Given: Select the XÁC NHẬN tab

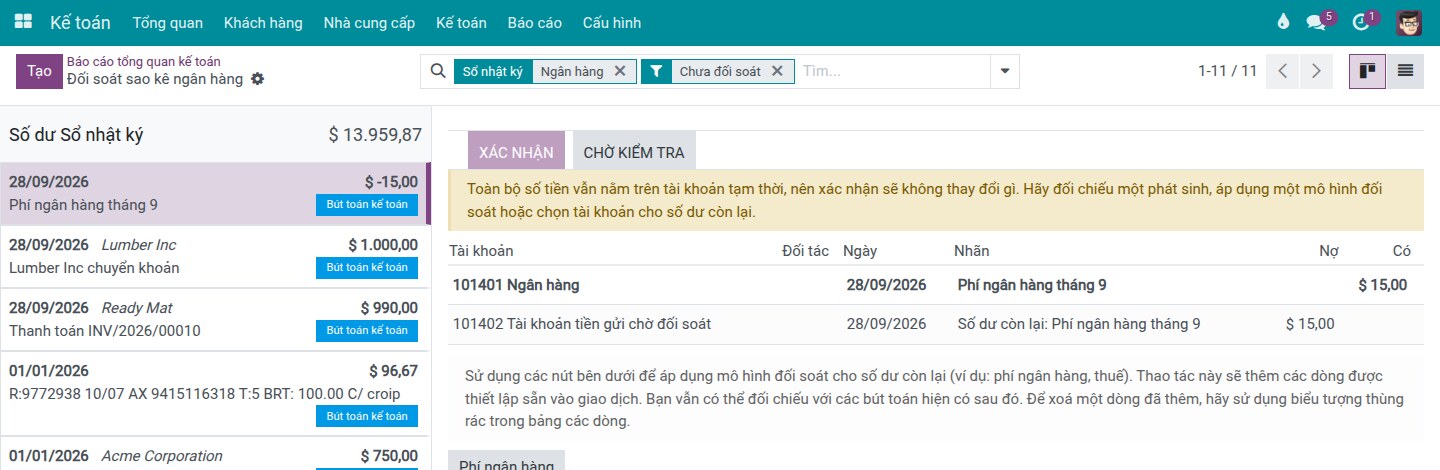Looking at the screenshot, I should coord(516,152).
